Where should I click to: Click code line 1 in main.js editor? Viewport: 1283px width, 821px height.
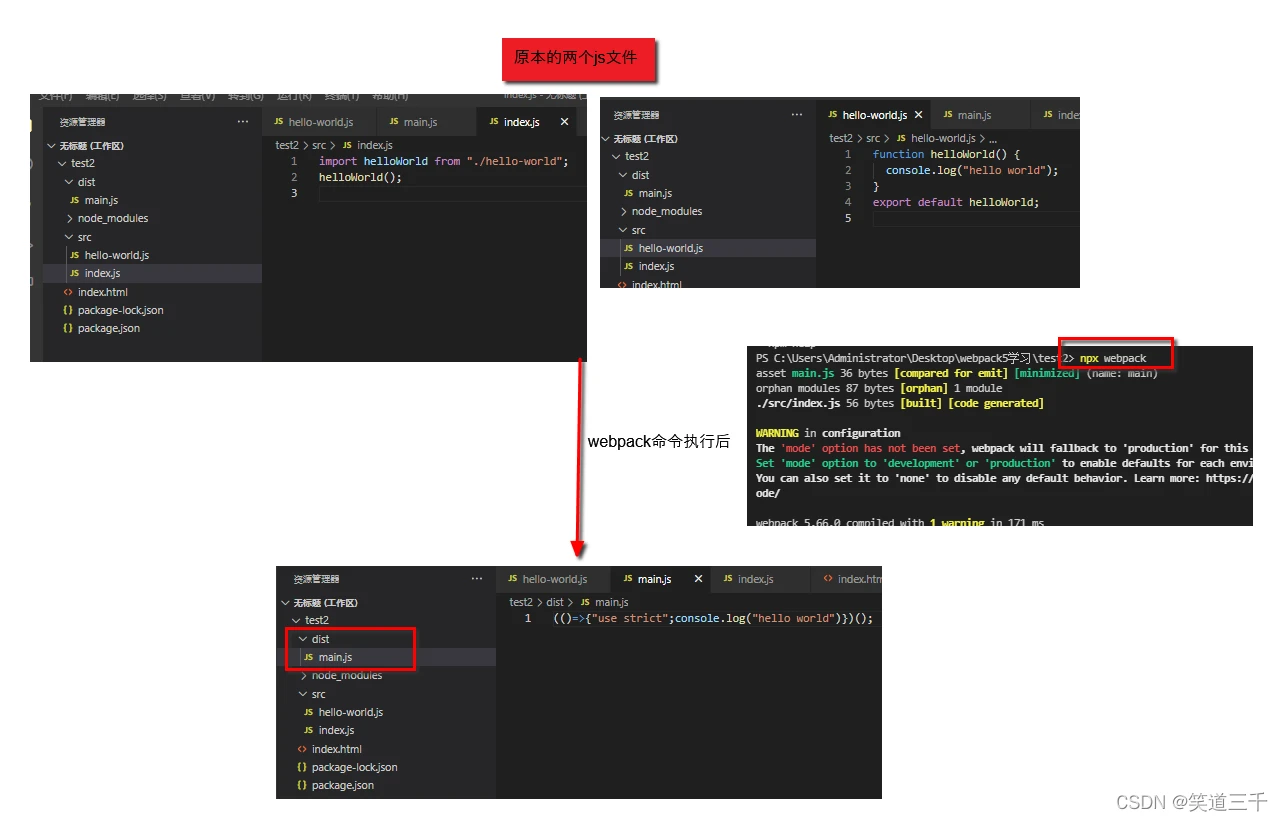[712, 618]
